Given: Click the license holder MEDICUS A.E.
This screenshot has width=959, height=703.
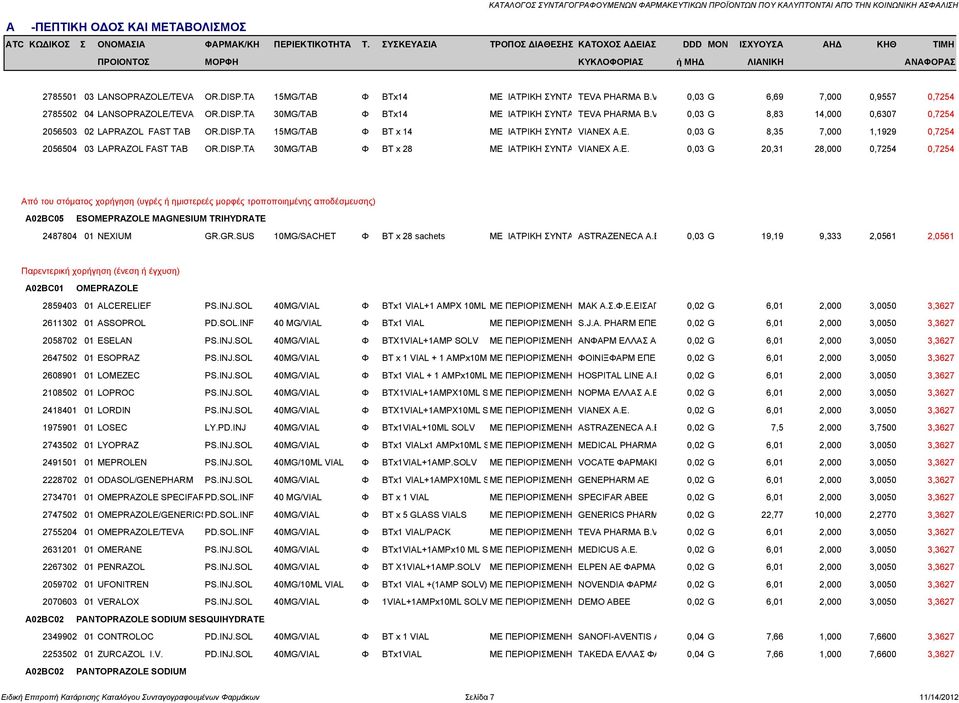Looking at the screenshot, I should point(607,550).
